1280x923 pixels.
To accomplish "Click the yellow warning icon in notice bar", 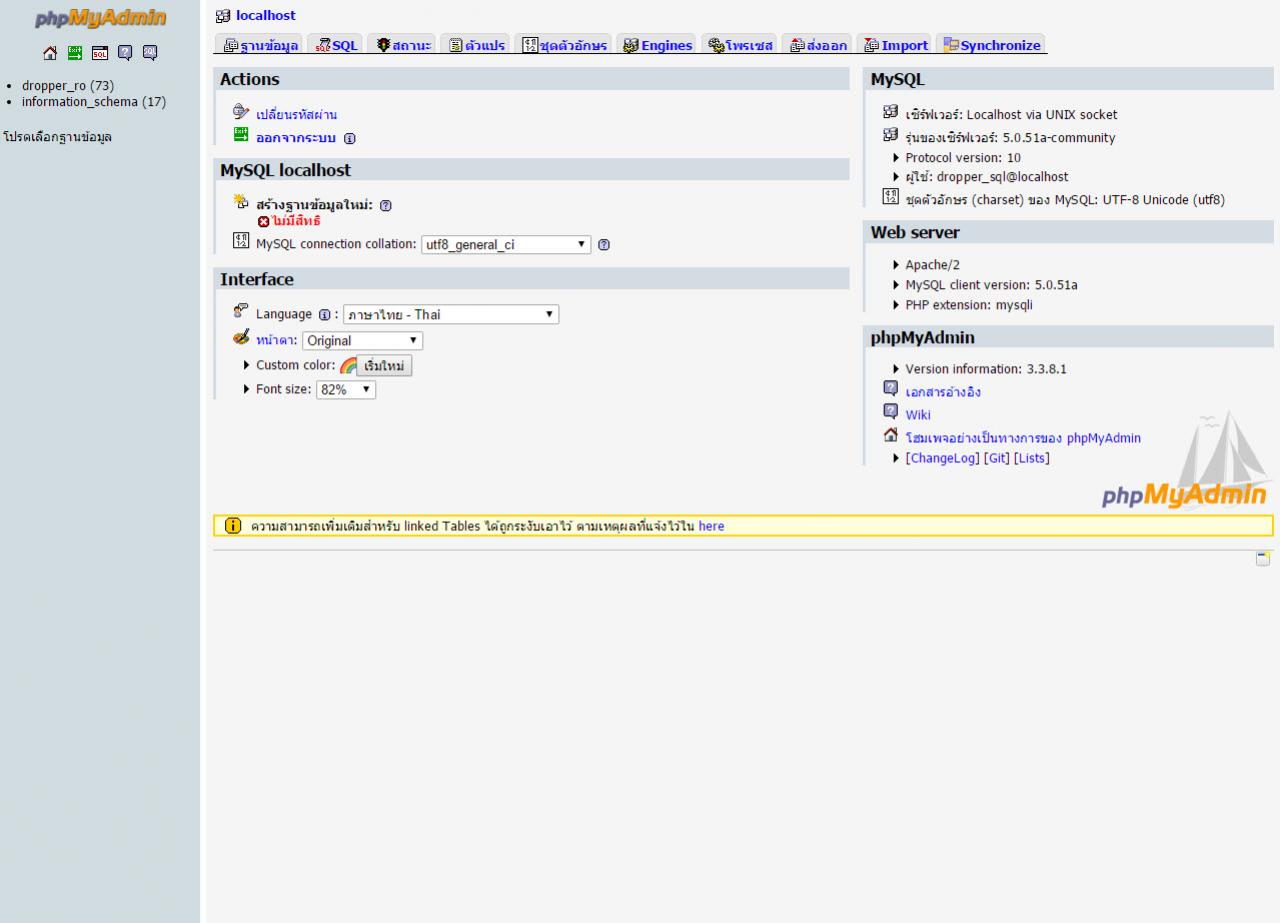I will 232,526.
